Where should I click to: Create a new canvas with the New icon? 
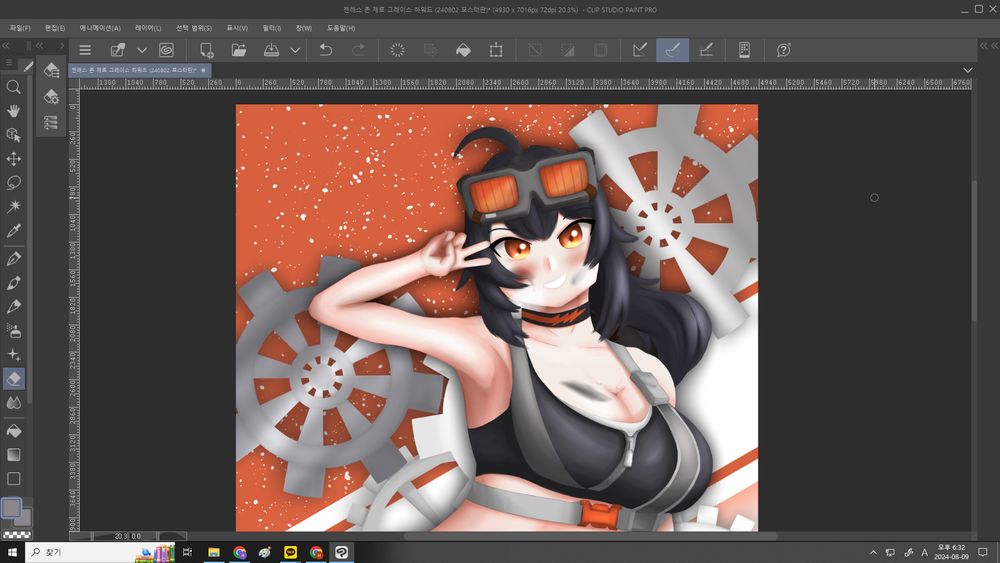coord(206,50)
